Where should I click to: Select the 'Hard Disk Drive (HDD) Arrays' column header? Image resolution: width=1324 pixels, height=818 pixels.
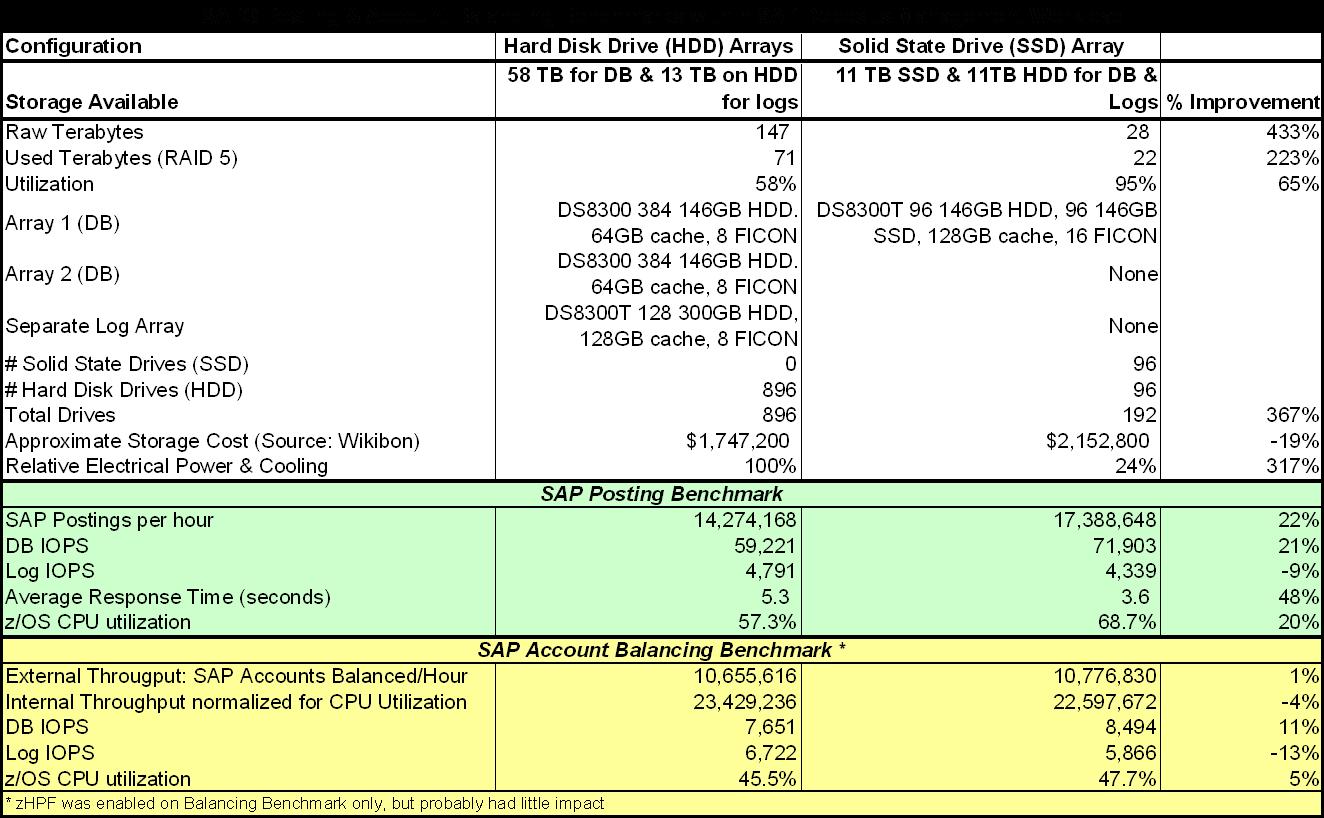pos(650,46)
